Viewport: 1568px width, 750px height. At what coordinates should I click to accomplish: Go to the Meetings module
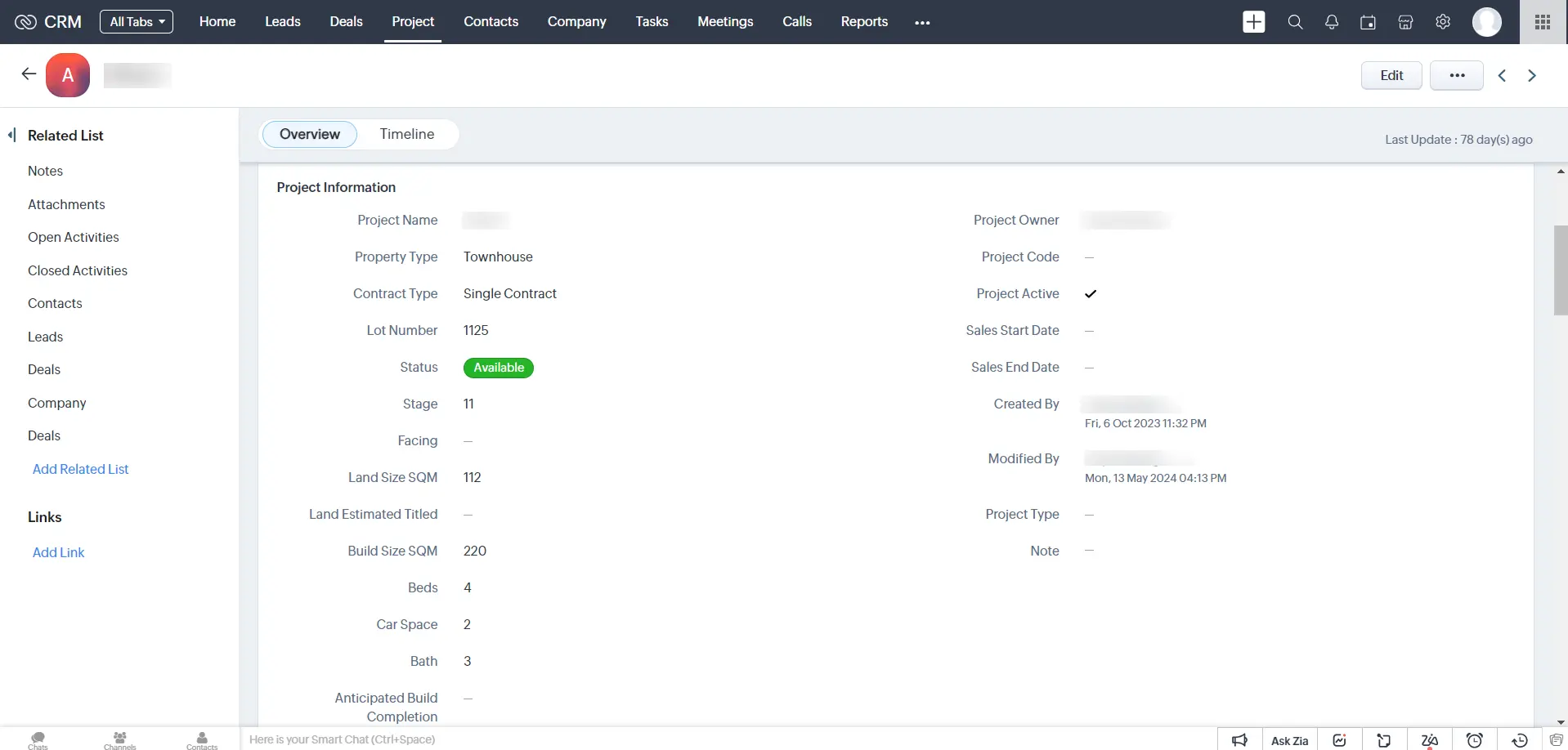point(725,22)
